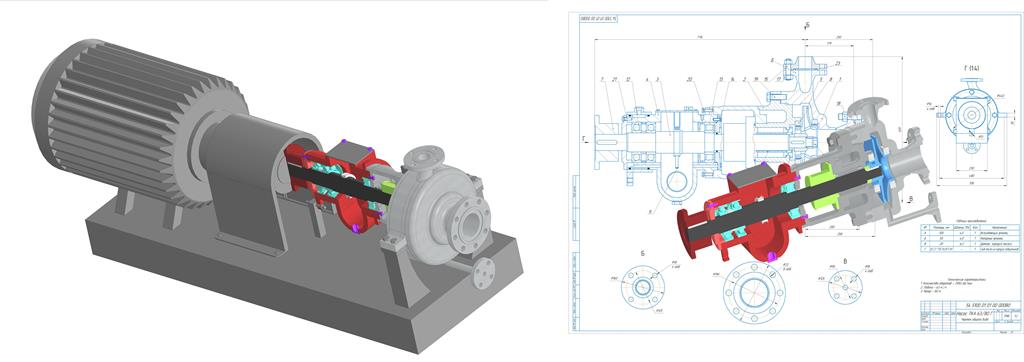Select the circular flange view under label "Б"
Viewport: 1024px width, 362px height.
click(643, 287)
